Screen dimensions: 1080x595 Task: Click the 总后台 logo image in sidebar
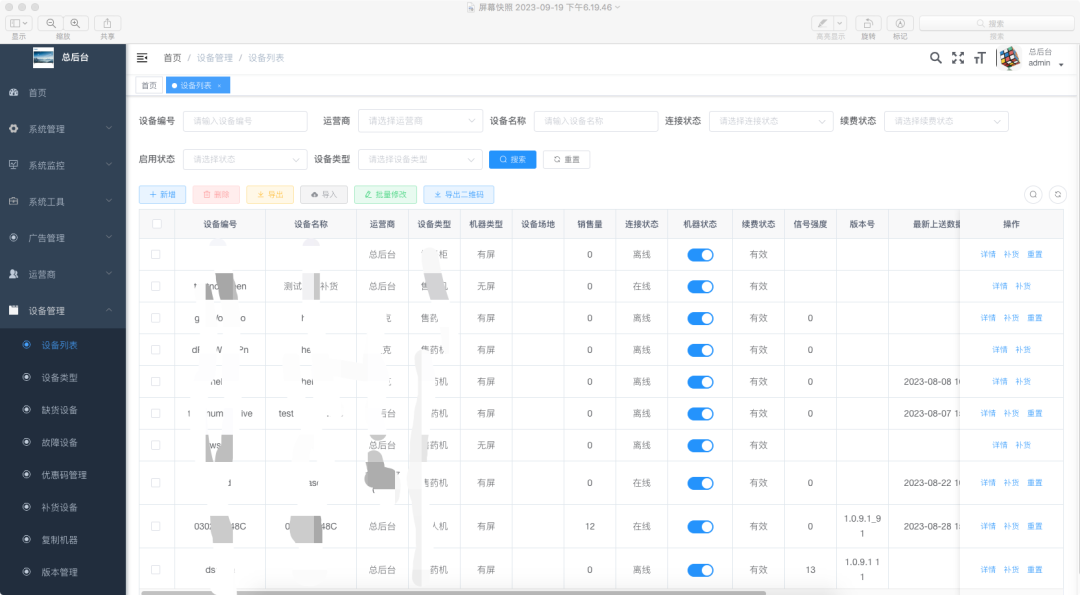(x=43, y=57)
